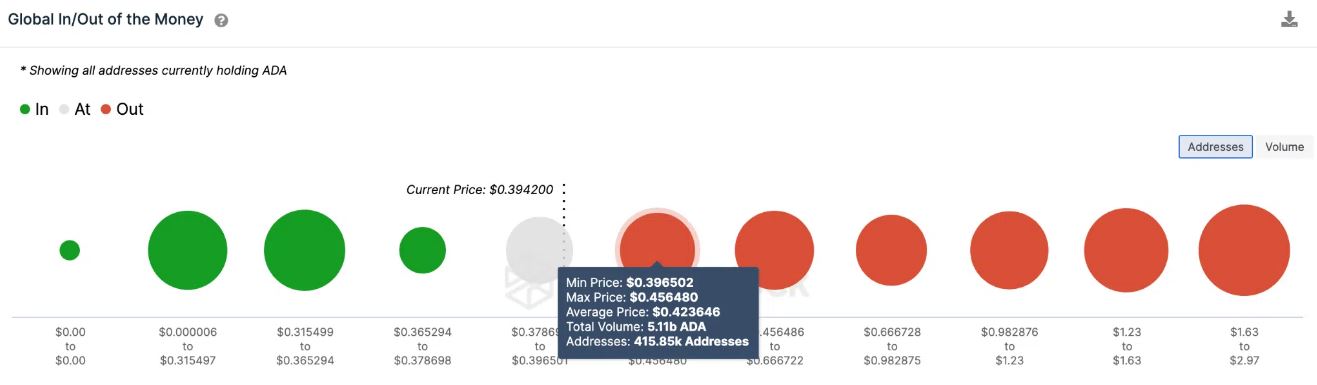Click the highlighted red $0.396502 bubble
The height and width of the screenshot is (385, 1317).
(657, 247)
